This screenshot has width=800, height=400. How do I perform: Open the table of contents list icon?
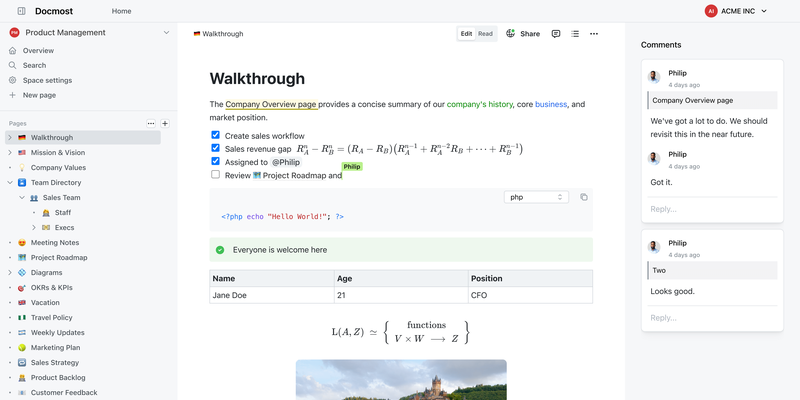(575, 34)
